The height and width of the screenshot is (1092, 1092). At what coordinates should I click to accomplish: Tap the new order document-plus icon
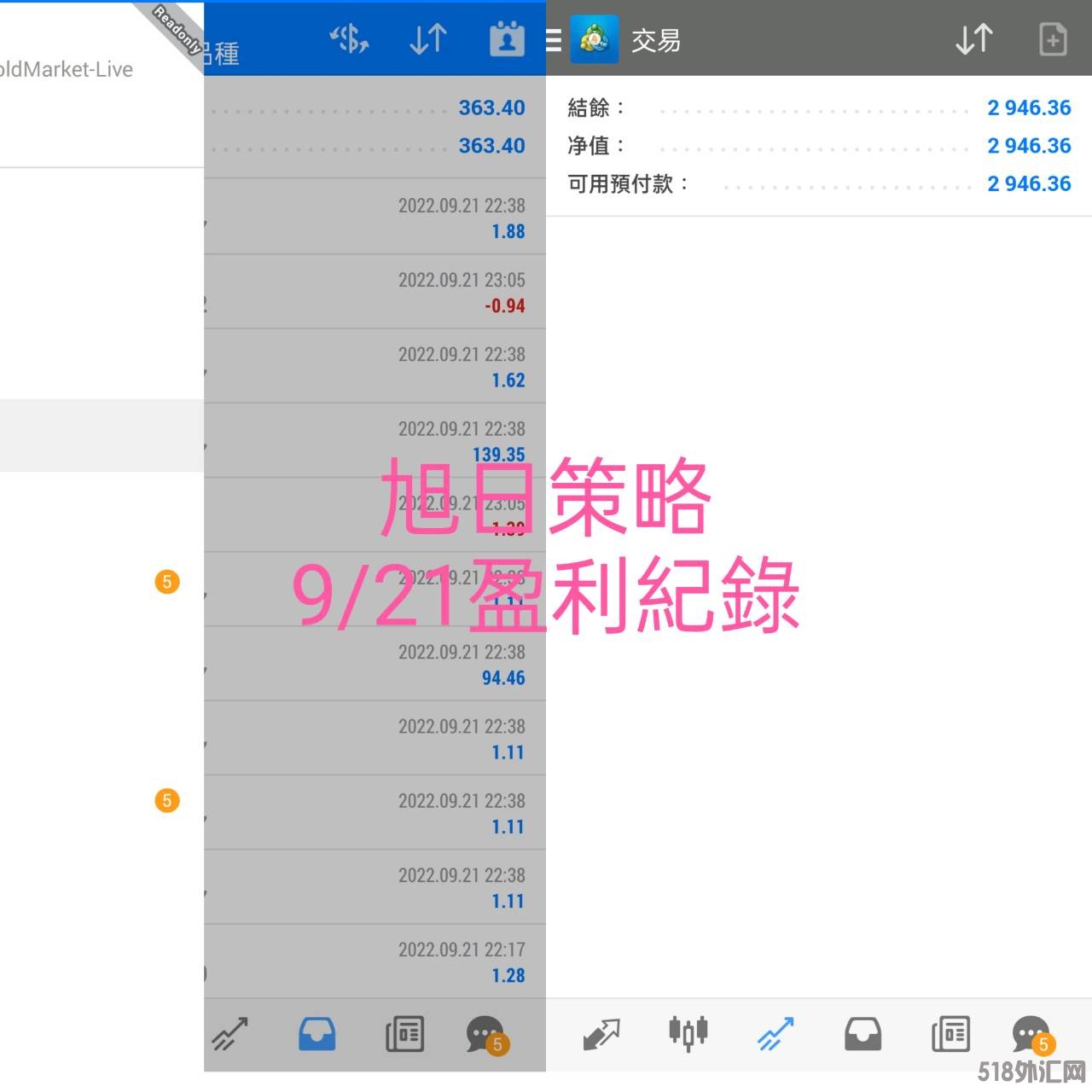pyautogui.click(x=1053, y=39)
